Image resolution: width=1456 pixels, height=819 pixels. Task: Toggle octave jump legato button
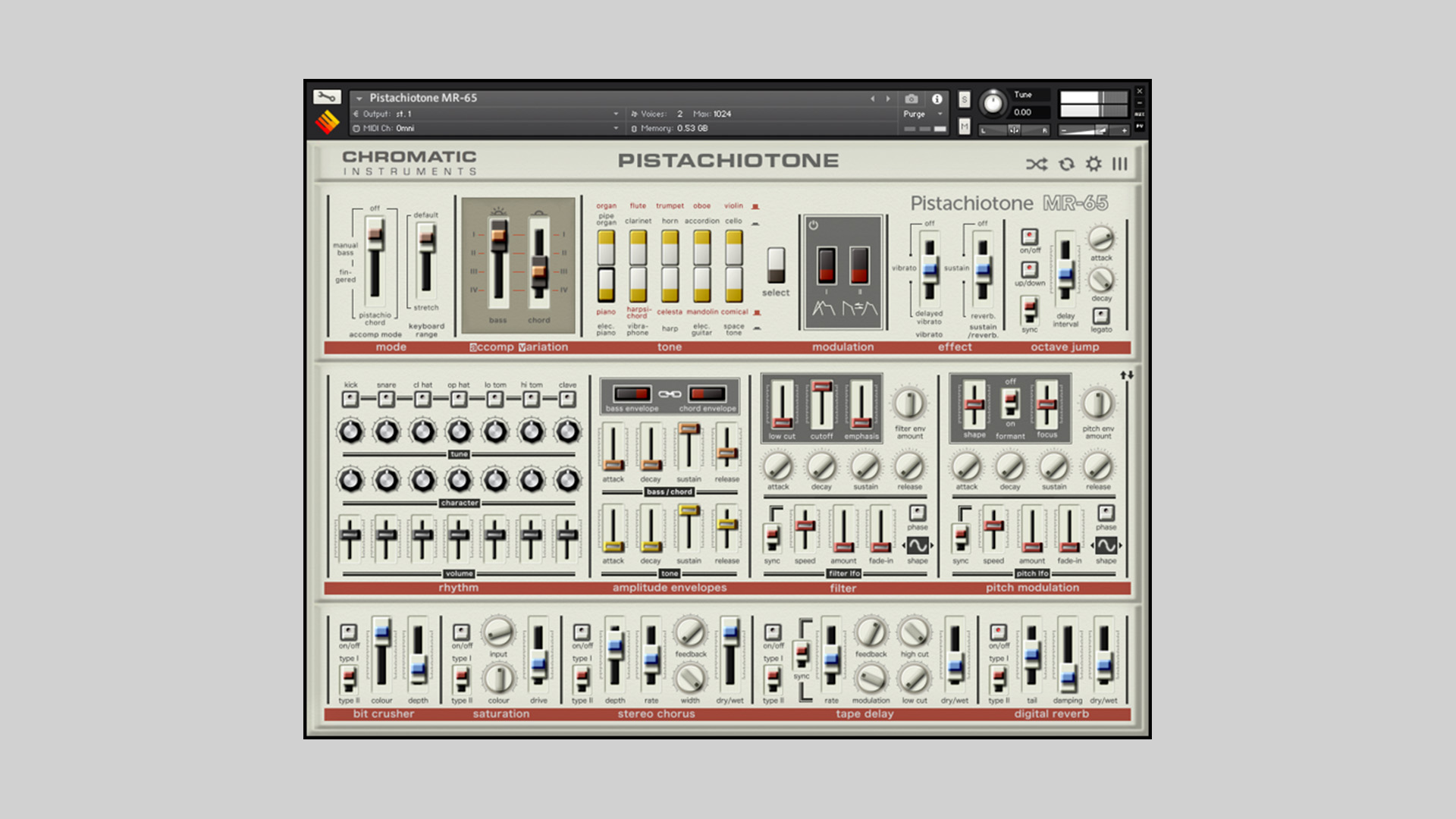tap(1101, 315)
